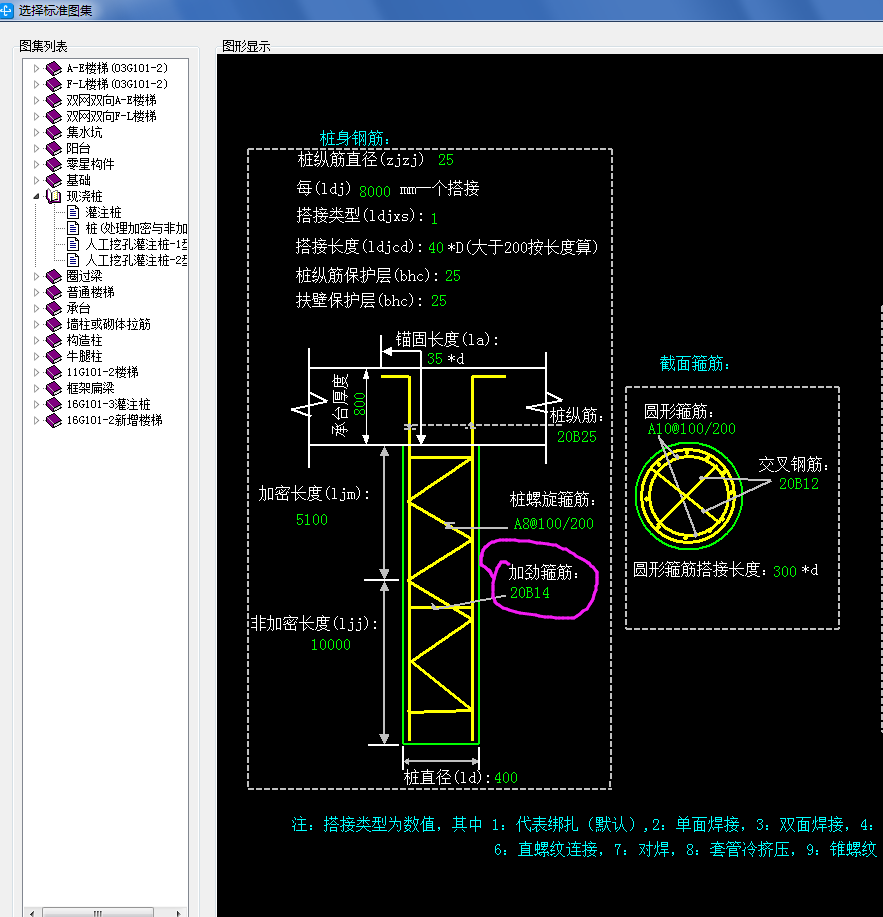Click the 双网双向F-L楼梯 book icon
The height and width of the screenshot is (917, 883).
point(54,116)
